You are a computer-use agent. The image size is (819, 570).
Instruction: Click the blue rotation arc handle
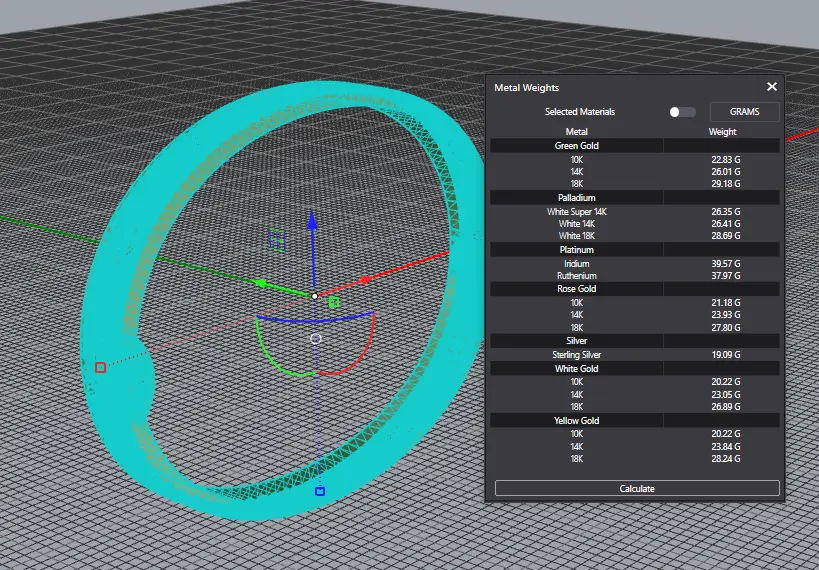coord(315,319)
